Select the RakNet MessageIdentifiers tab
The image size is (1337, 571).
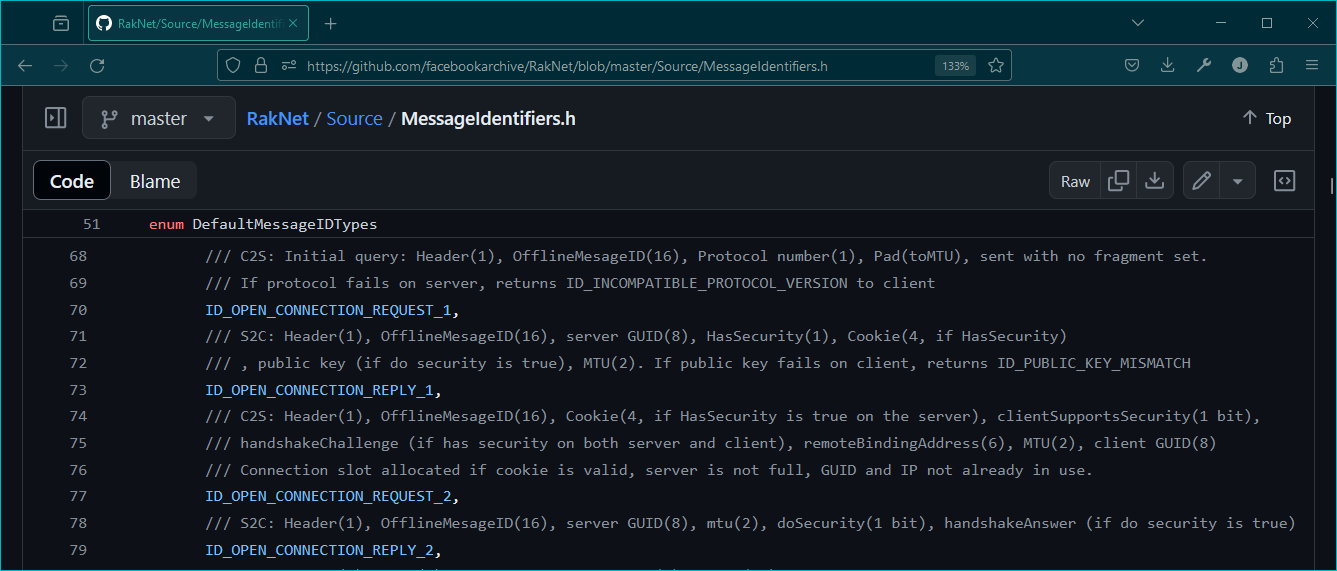188,24
